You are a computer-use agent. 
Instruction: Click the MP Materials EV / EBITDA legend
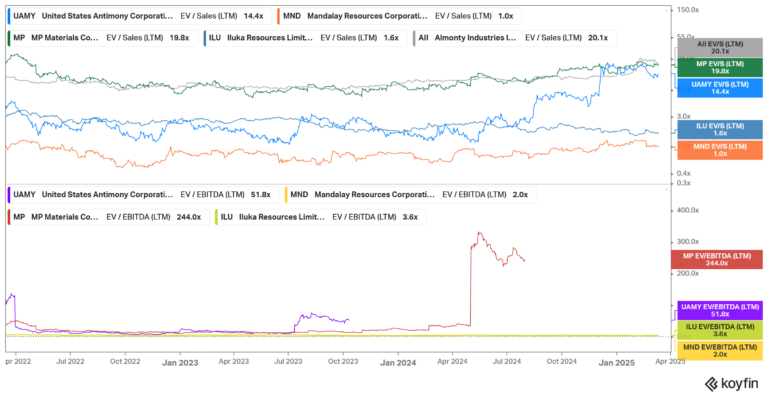pyautogui.click(x=108, y=217)
